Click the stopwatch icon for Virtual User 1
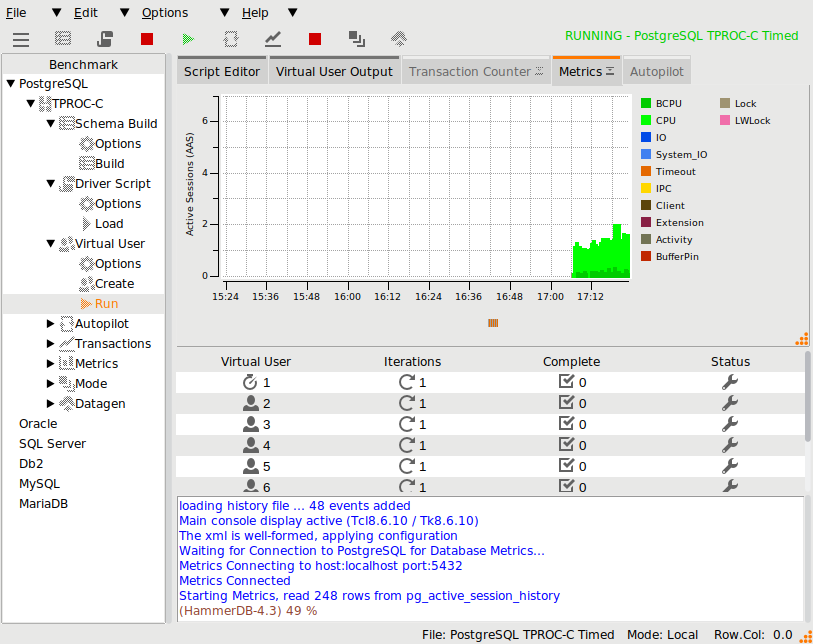 click(250, 382)
